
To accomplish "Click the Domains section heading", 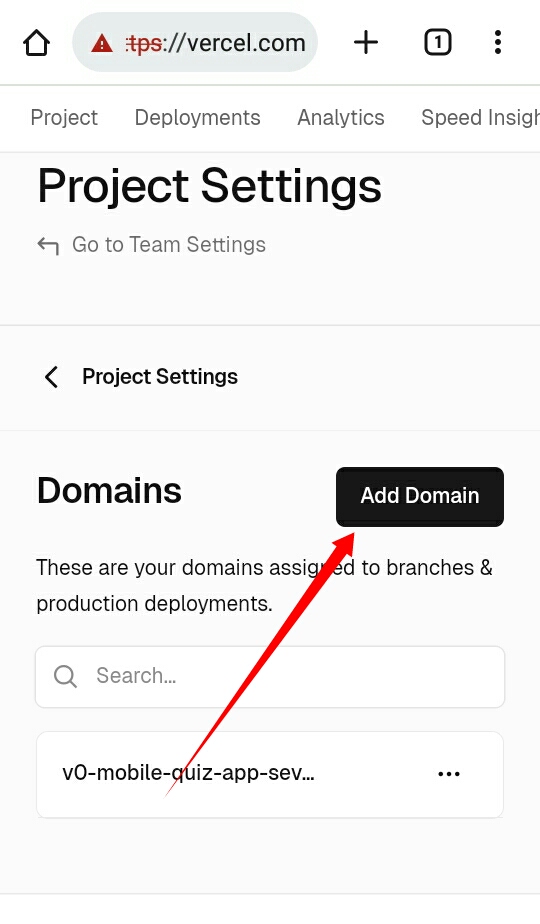I will (x=109, y=490).
